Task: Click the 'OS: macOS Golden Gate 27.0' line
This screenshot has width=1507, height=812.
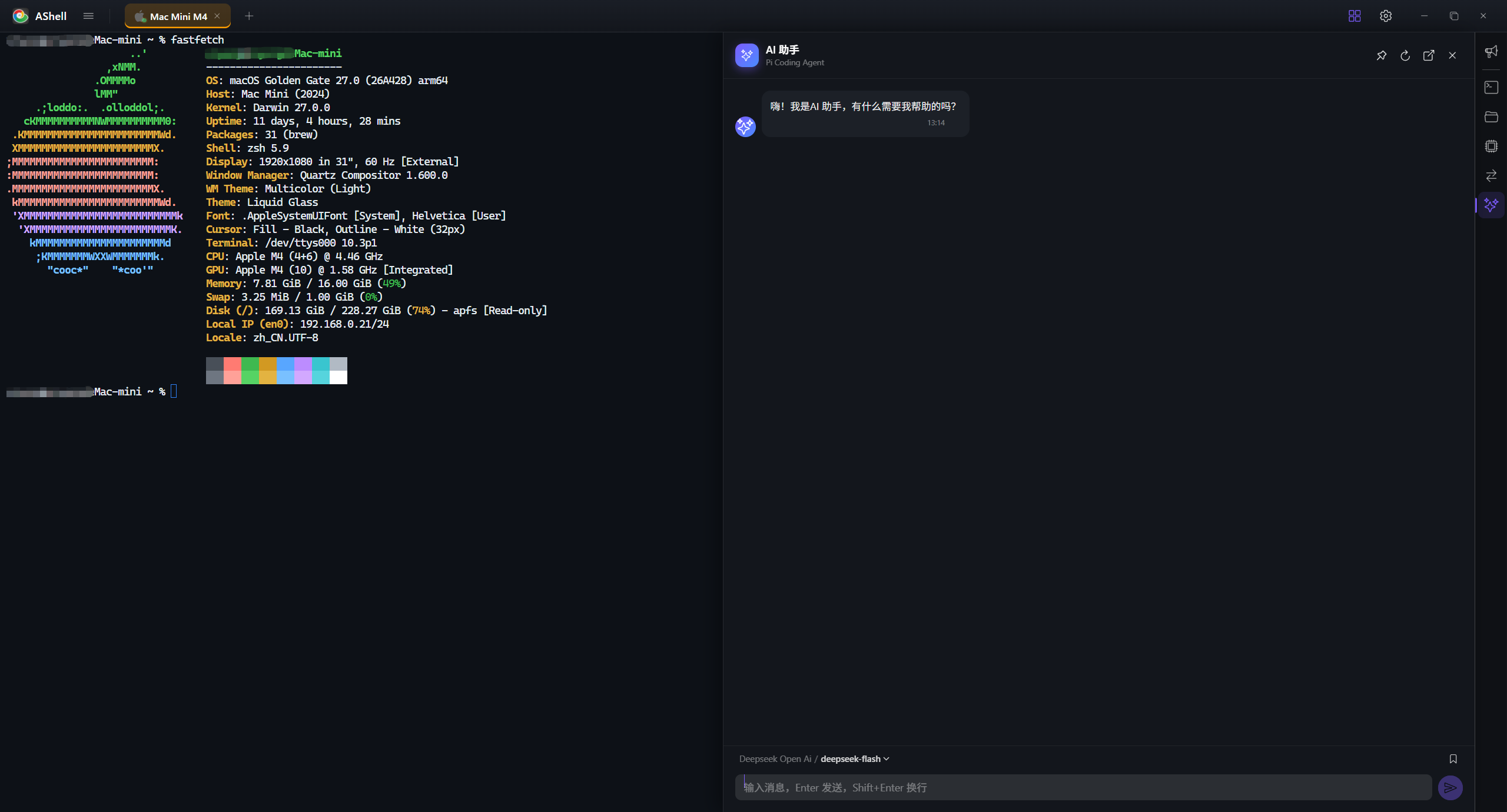Action: (327, 80)
